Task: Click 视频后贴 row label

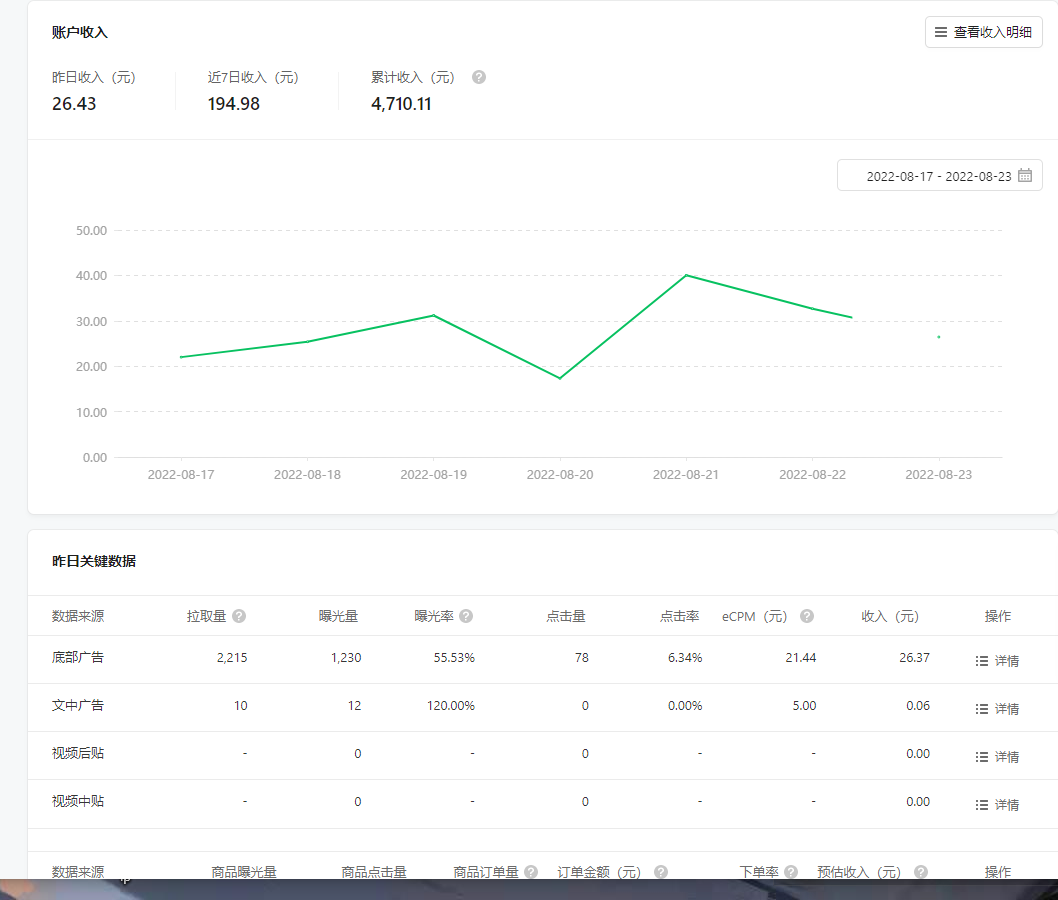Action: pyautogui.click(x=78, y=753)
